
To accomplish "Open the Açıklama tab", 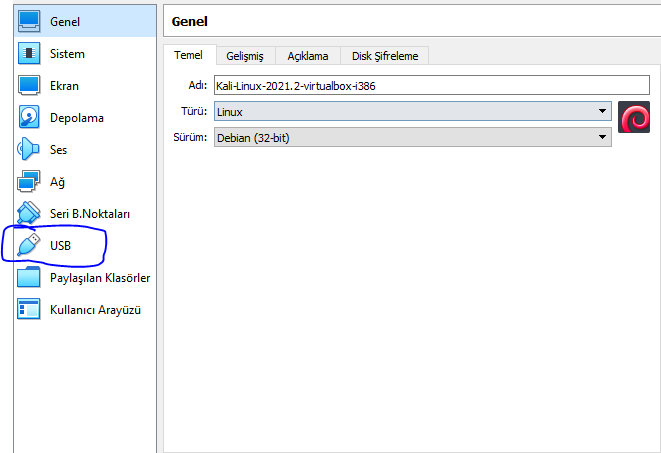I will point(307,56).
